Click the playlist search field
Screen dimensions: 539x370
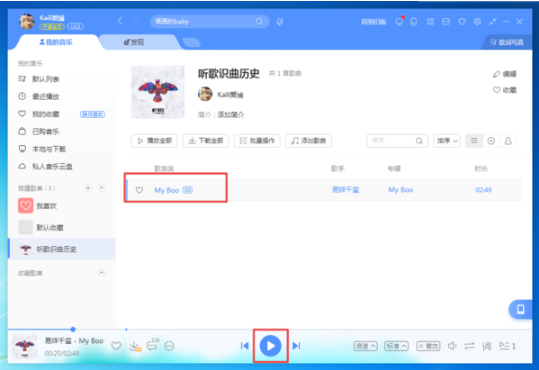tap(397, 141)
